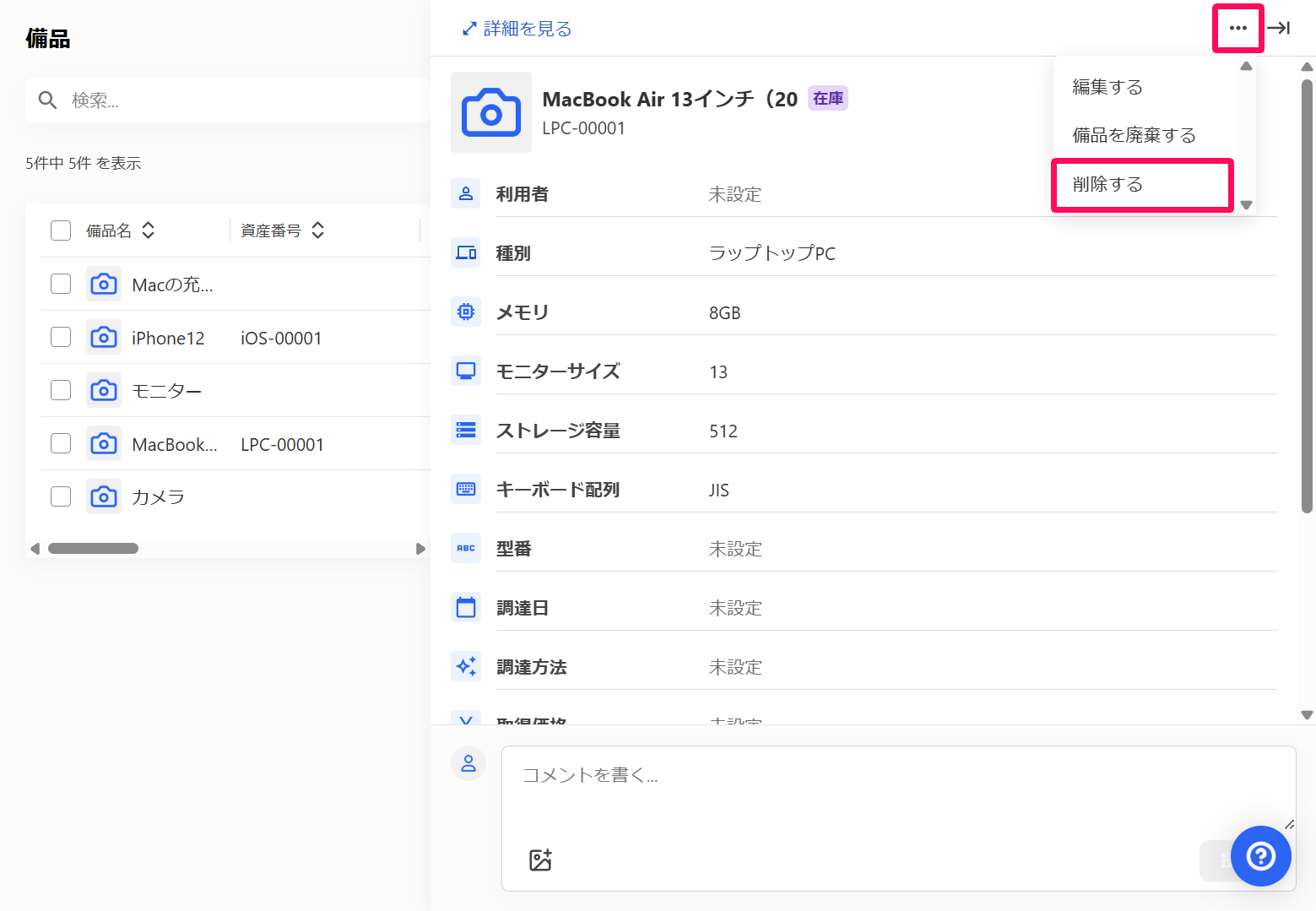Click the expand icon beside 詳細を見る
Viewport: 1316px width, 911px height.
tap(469, 29)
